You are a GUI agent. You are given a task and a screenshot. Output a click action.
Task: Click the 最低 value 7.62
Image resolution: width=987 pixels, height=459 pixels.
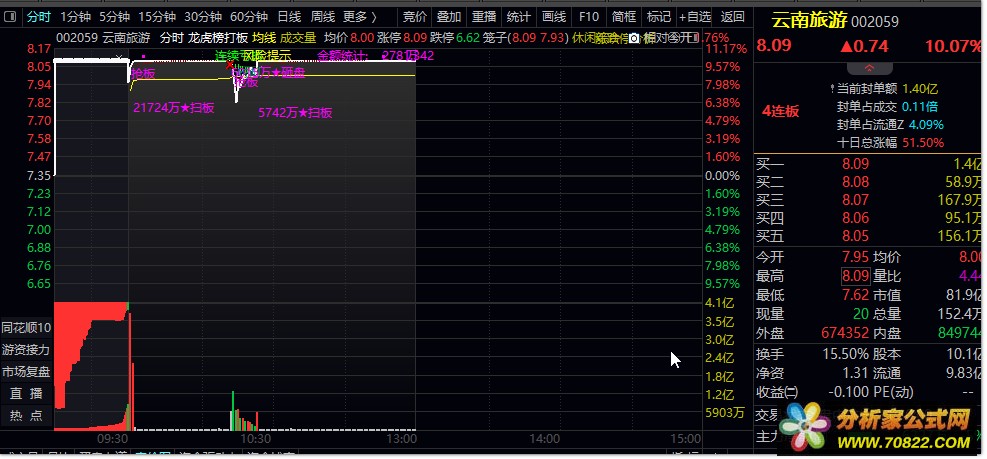855,295
